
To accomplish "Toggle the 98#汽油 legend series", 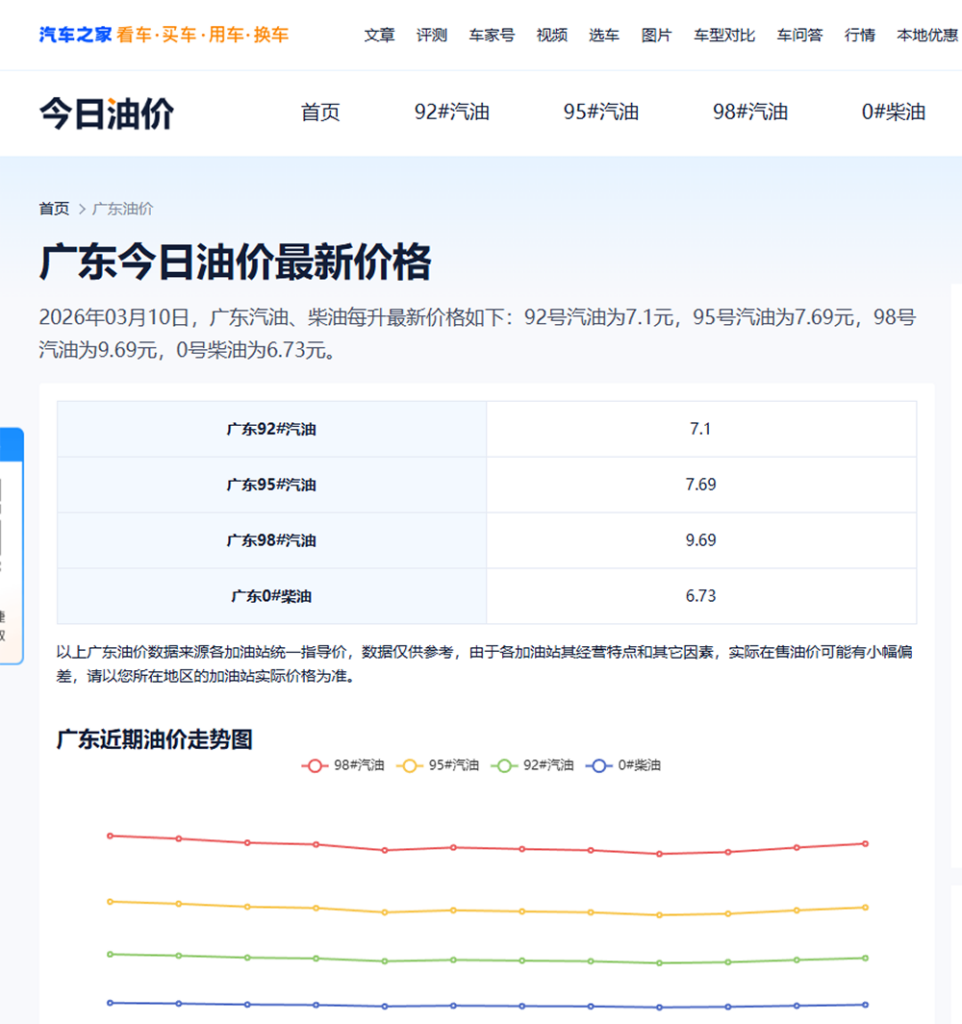I will tap(343, 765).
